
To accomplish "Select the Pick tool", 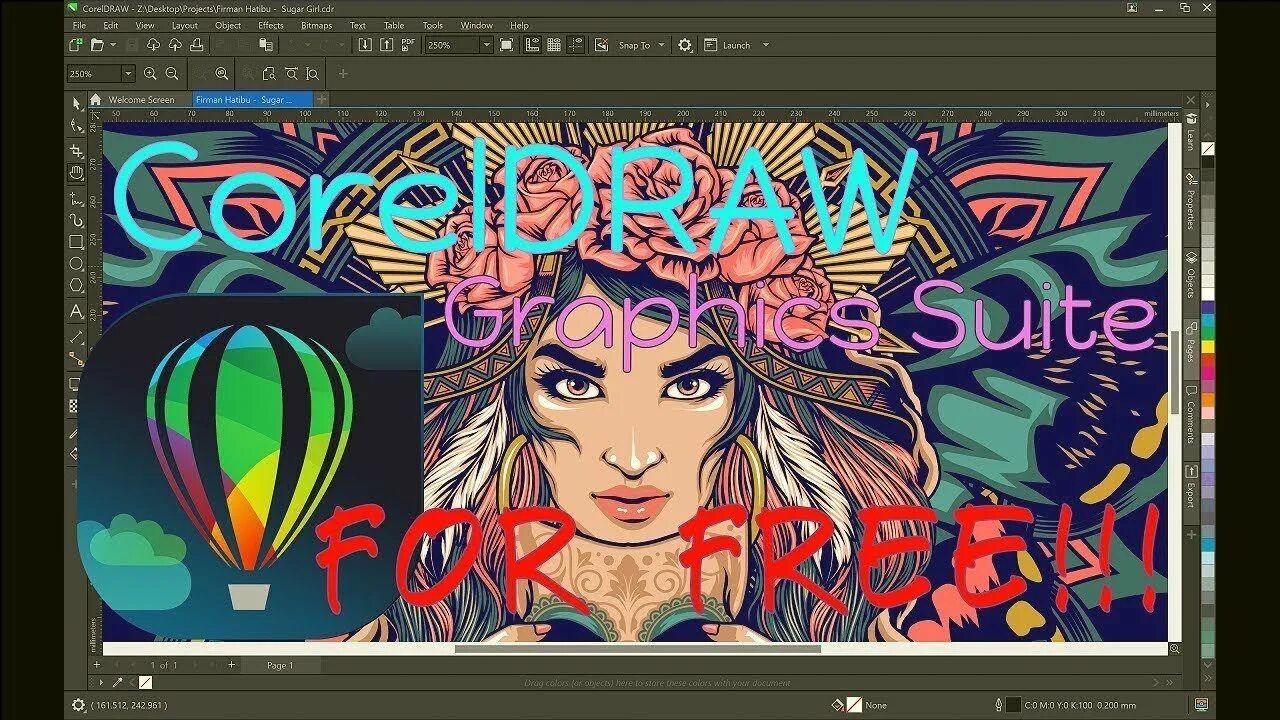I will [76, 103].
